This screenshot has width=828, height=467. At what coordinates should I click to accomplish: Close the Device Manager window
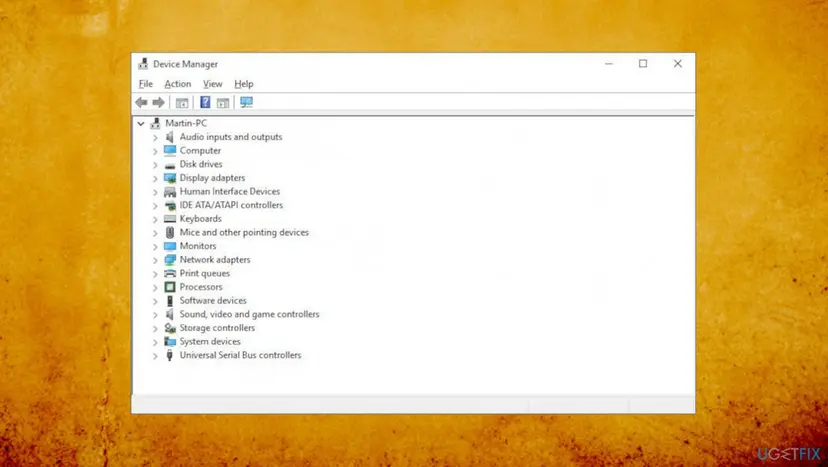tap(678, 64)
